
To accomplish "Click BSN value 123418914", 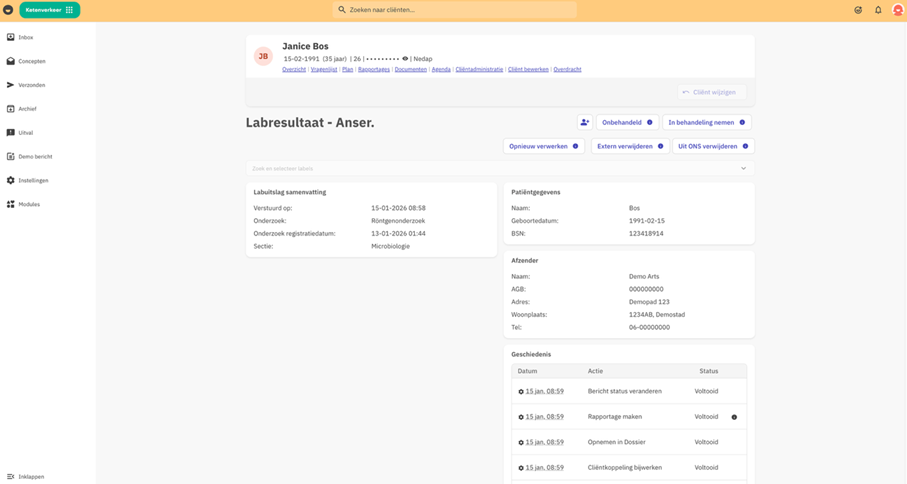I will [646, 234].
